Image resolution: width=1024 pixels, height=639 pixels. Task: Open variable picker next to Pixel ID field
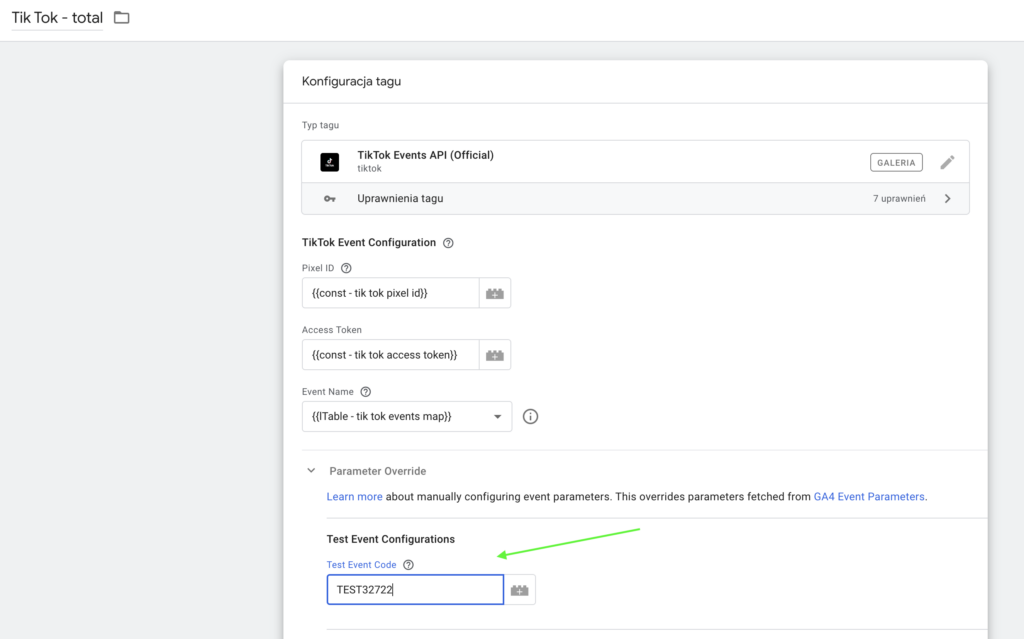(x=495, y=293)
